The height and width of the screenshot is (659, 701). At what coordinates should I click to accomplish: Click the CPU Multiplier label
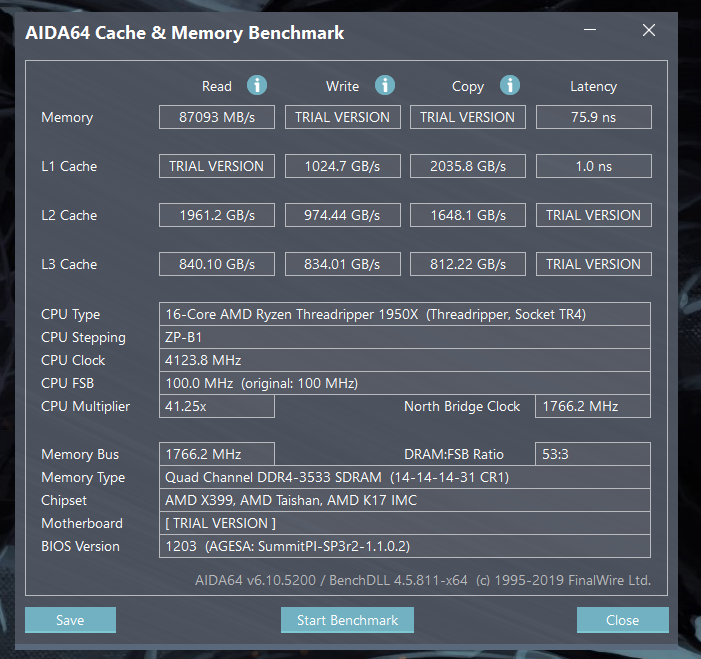(x=85, y=406)
